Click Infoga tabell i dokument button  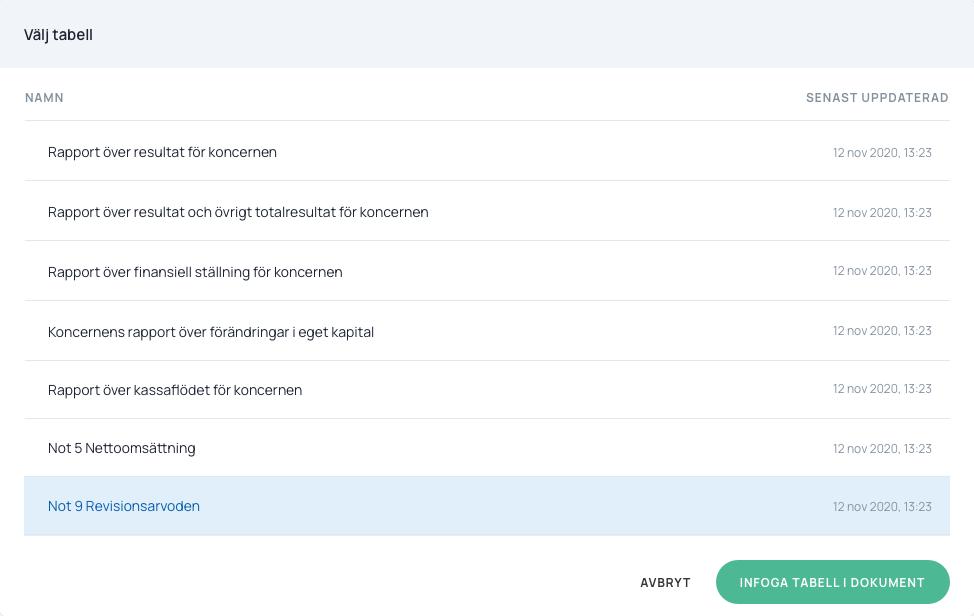click(x=832, y=582)
